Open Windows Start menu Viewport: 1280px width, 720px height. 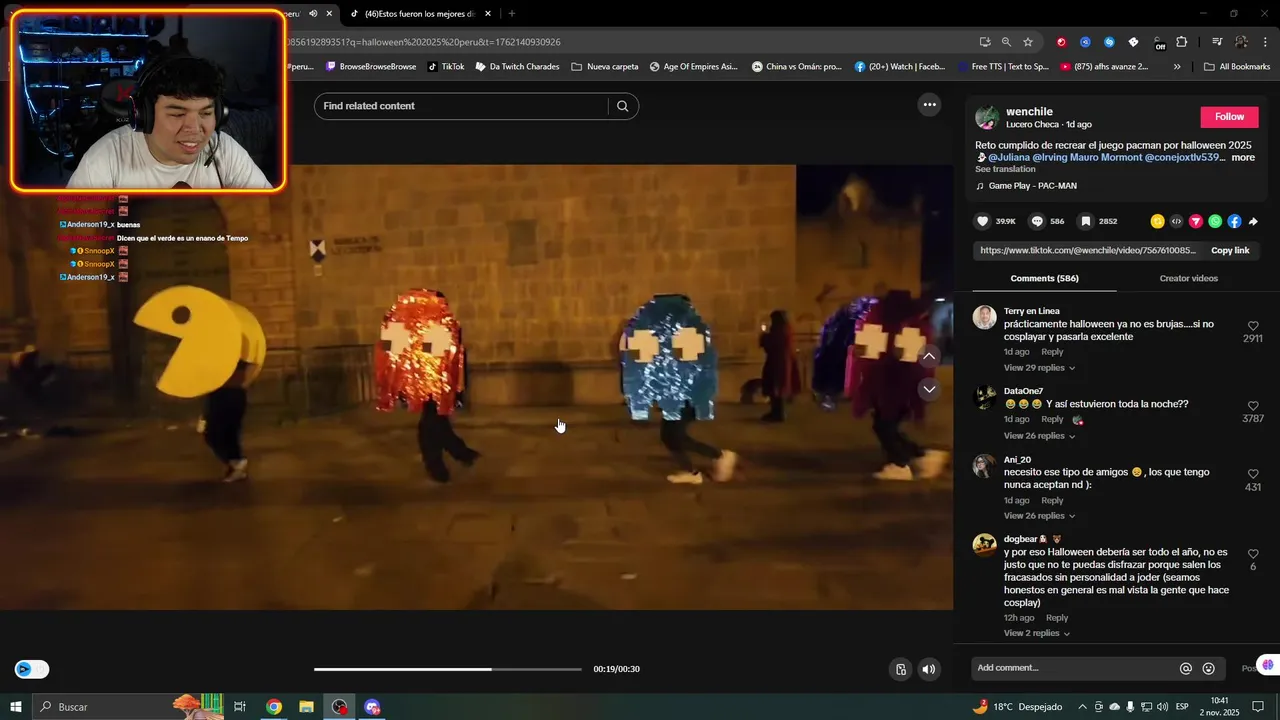(15, 707)
